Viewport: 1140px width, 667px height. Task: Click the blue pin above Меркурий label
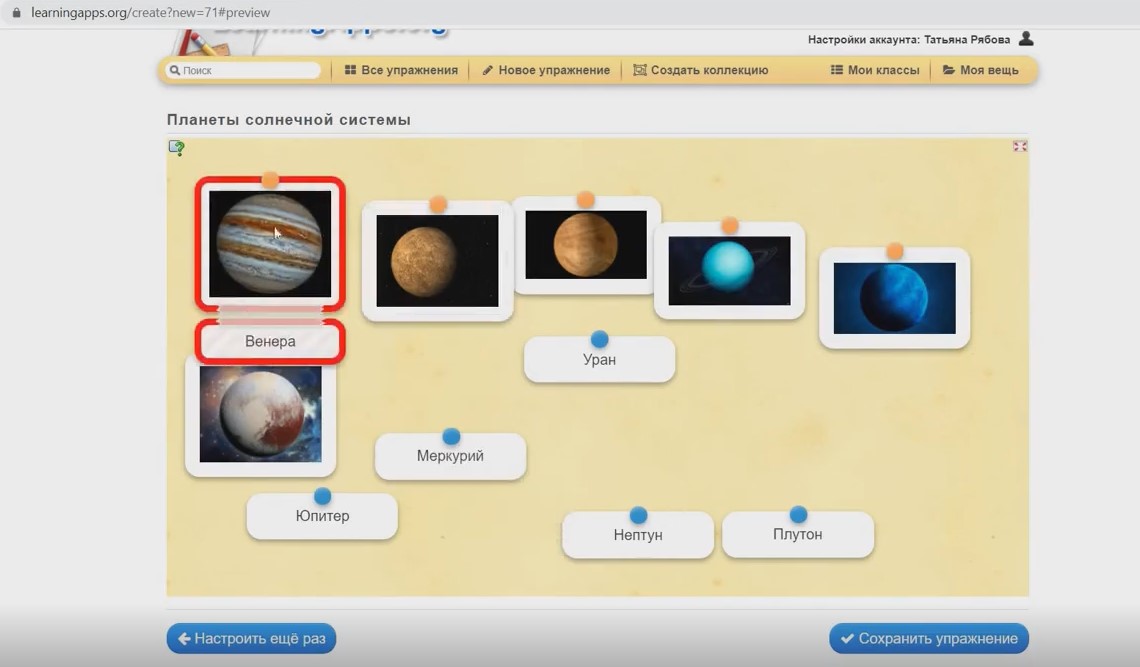coord(451,436)
